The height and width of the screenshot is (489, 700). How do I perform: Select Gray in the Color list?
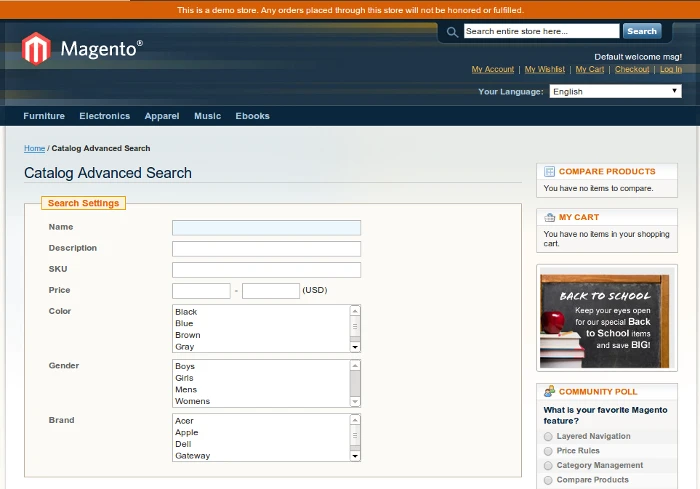pos(262,347)
